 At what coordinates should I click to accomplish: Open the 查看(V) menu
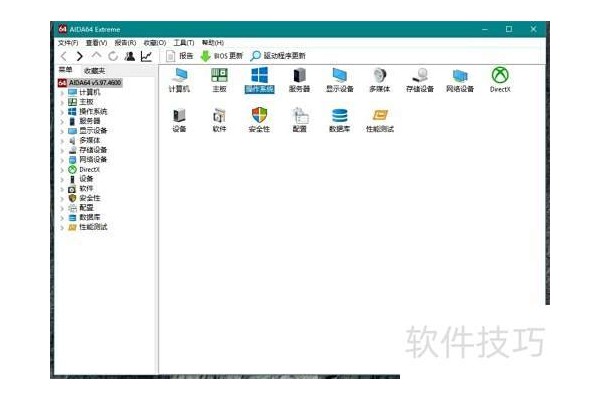tap(96, 42)
